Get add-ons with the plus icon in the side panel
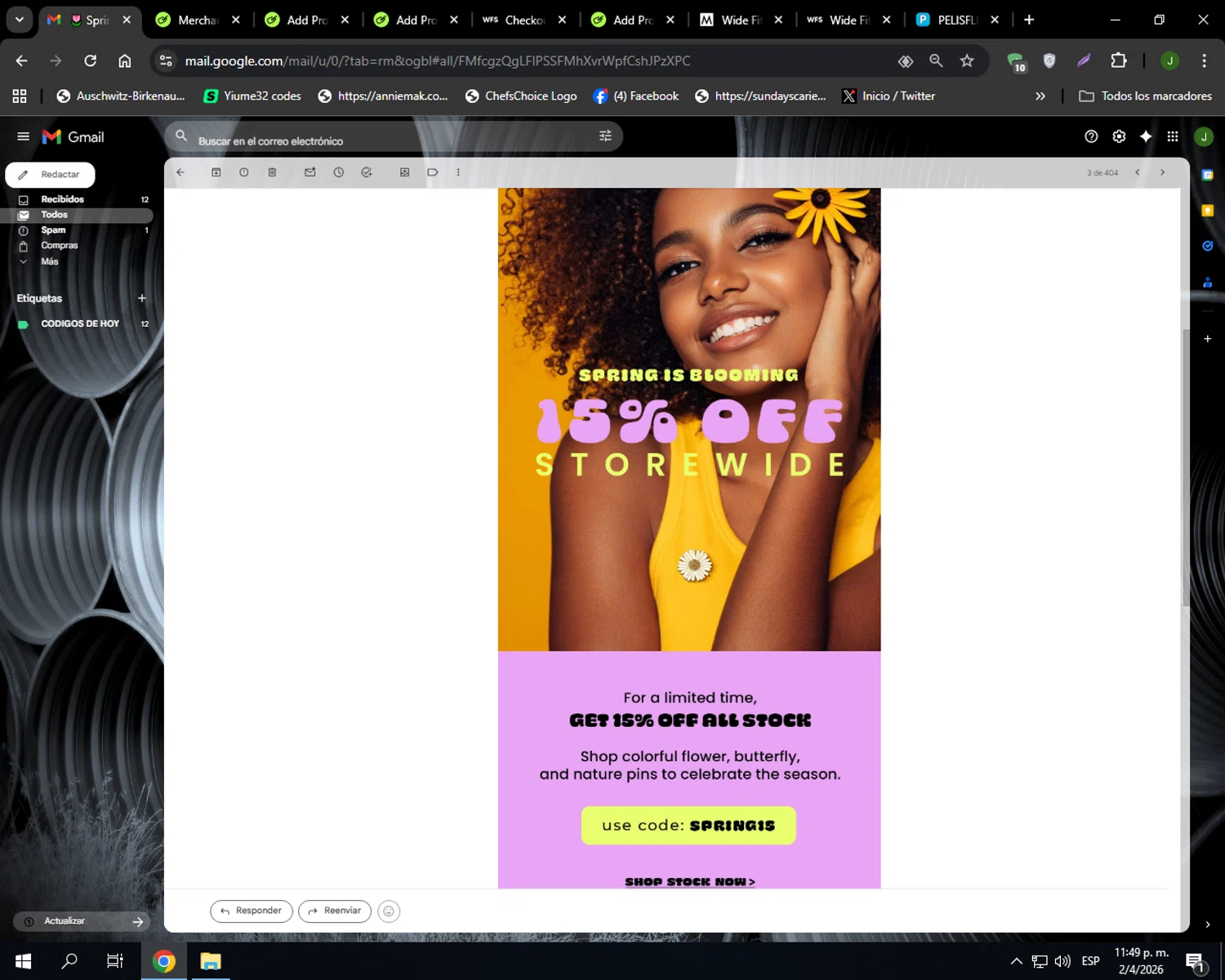 pos(1208,338)
